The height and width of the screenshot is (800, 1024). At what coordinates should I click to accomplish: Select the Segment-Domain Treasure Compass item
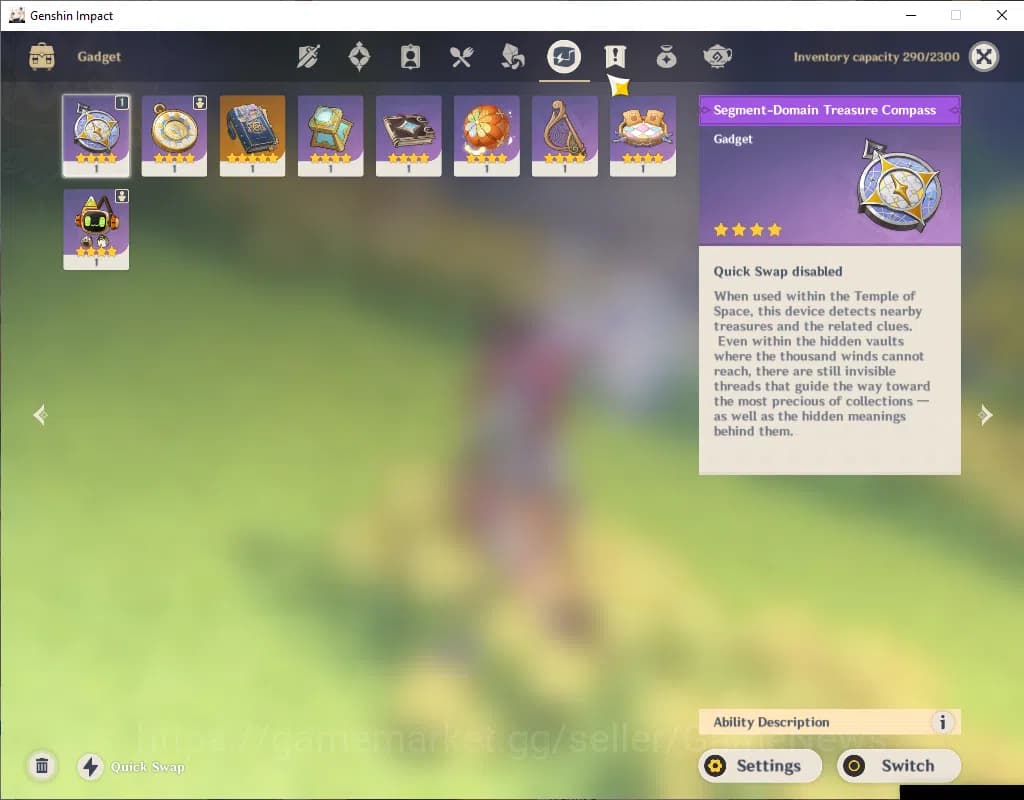click(x=96, y=136)
